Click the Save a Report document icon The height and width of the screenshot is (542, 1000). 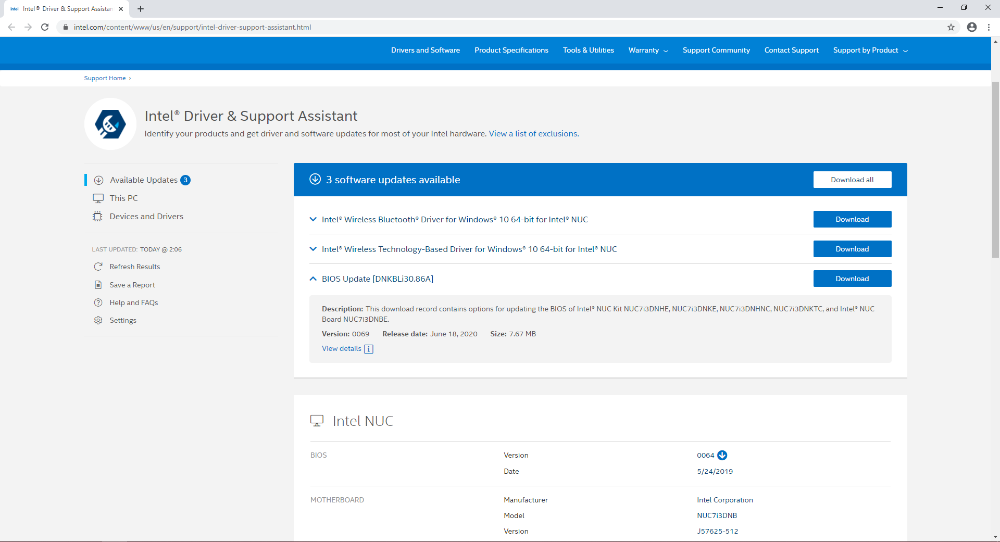point(98,285)
